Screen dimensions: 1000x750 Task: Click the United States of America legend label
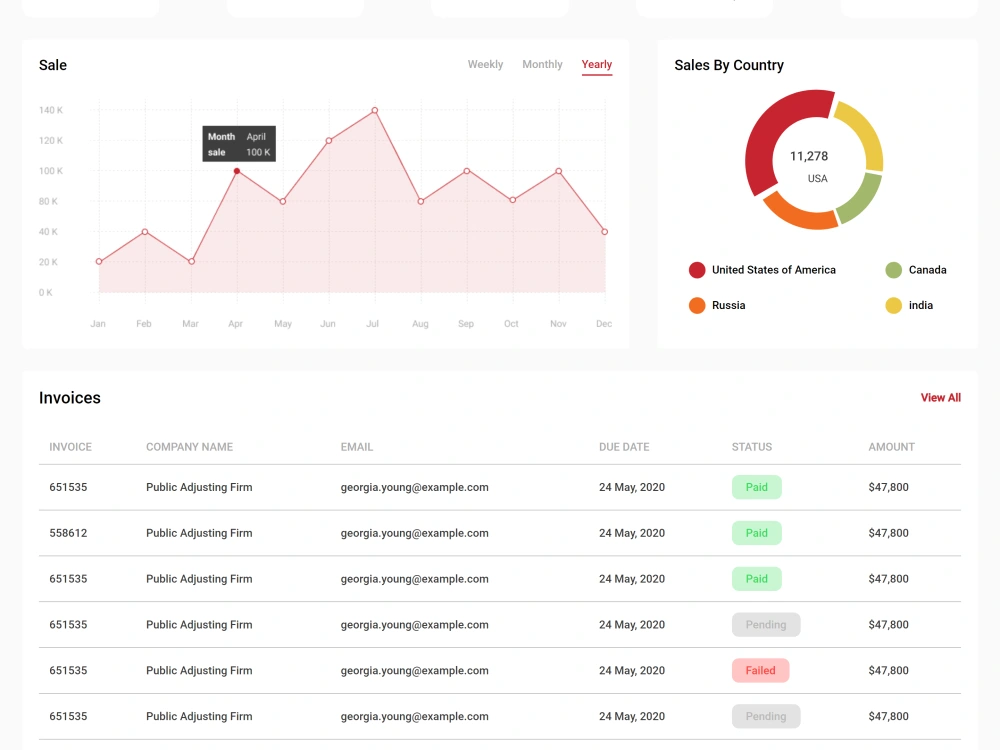click(x=774, y=270)
